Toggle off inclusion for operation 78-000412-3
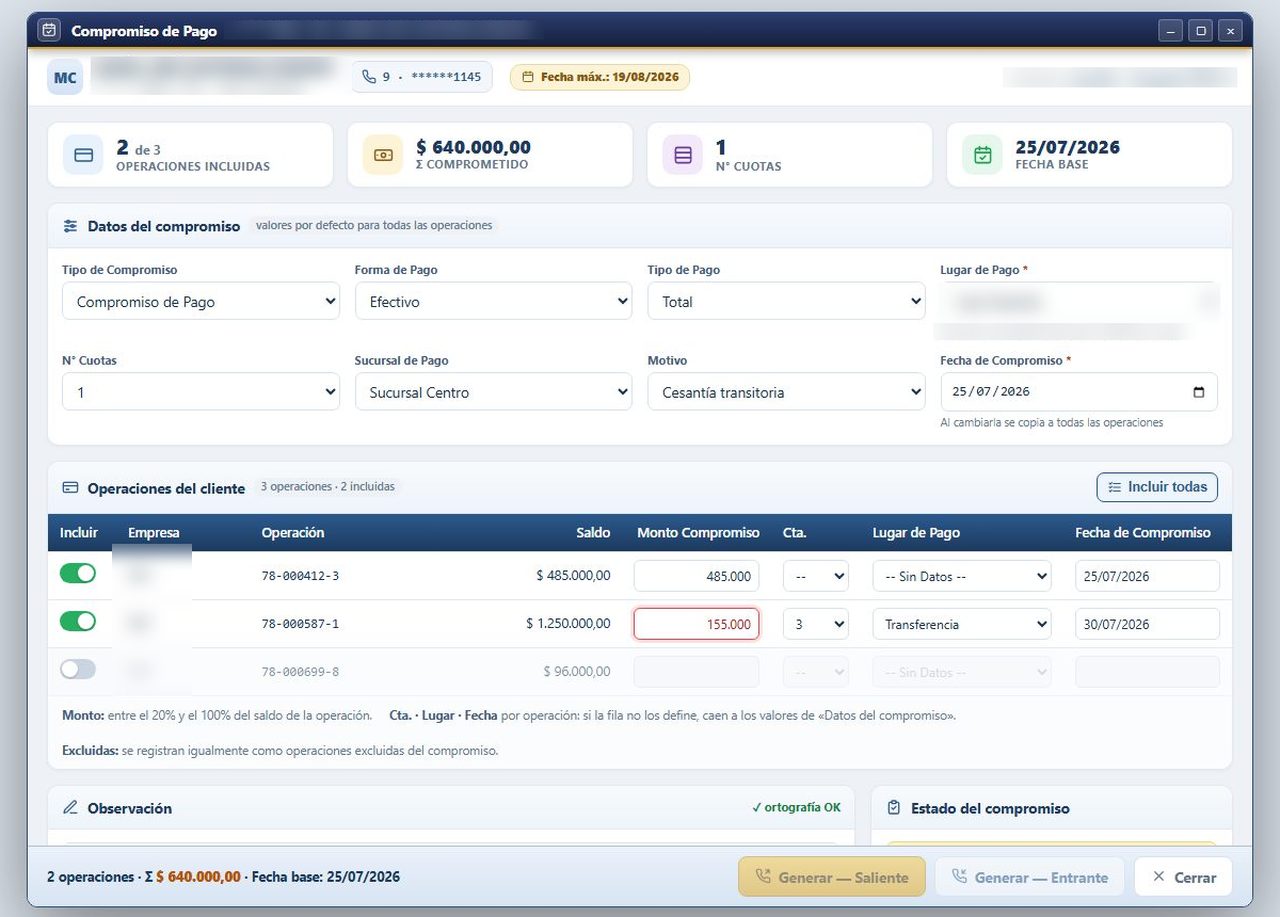The image size is (1280, 917). click(x=78, y=573)
